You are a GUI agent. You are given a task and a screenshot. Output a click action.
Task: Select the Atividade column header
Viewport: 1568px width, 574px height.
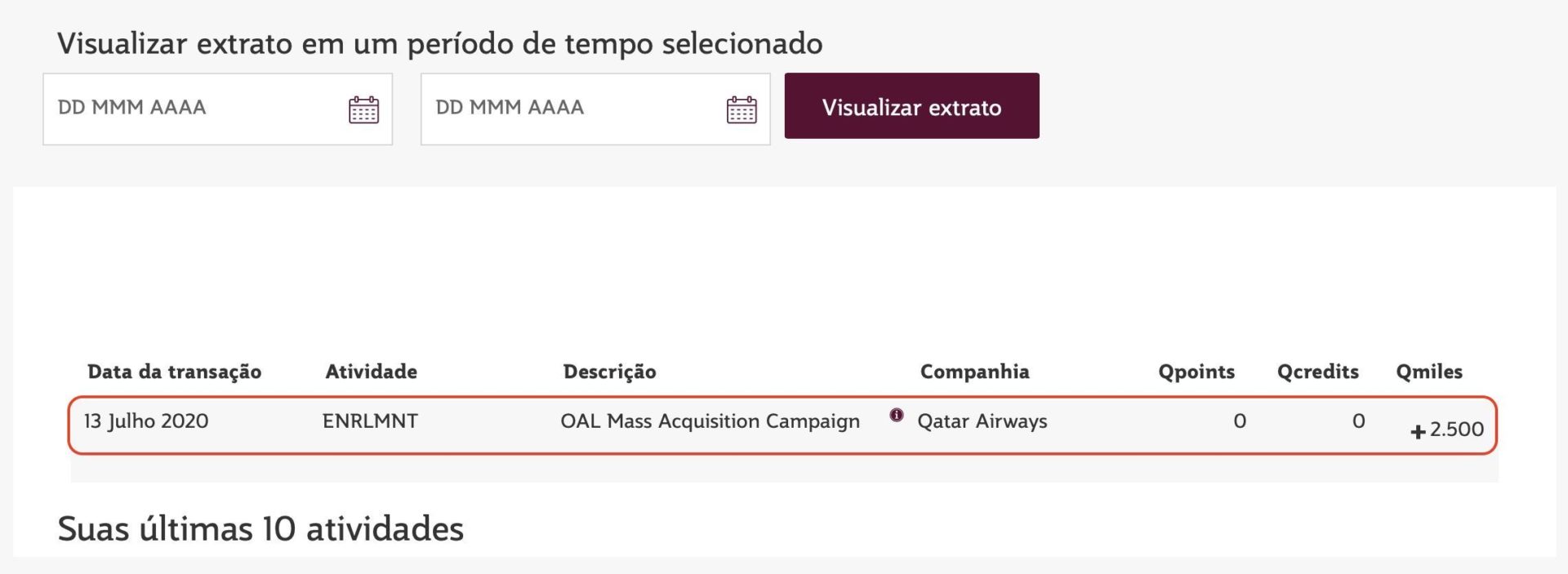pos(371,372)
